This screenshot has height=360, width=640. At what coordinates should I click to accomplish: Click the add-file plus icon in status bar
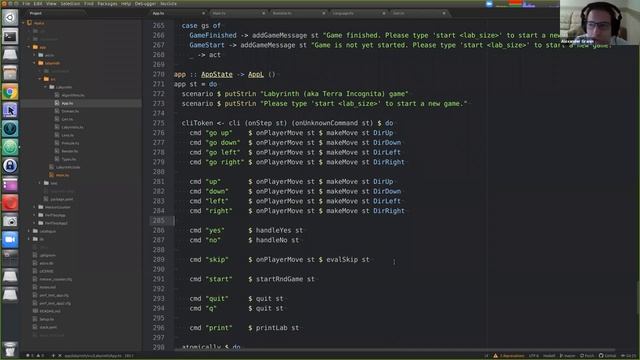coord(53,356)
